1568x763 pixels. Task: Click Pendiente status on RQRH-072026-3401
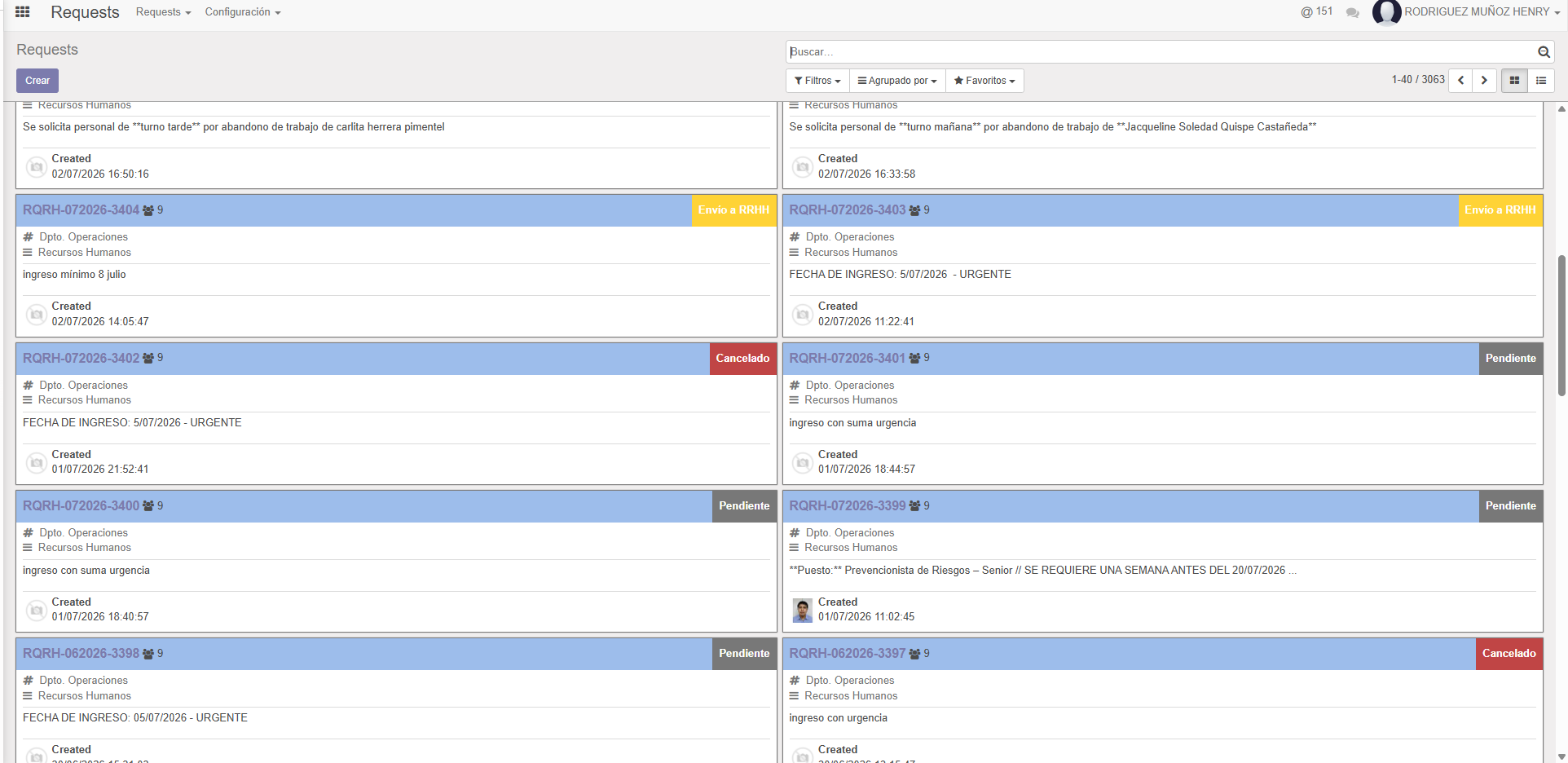click(x=1510, y=359)
